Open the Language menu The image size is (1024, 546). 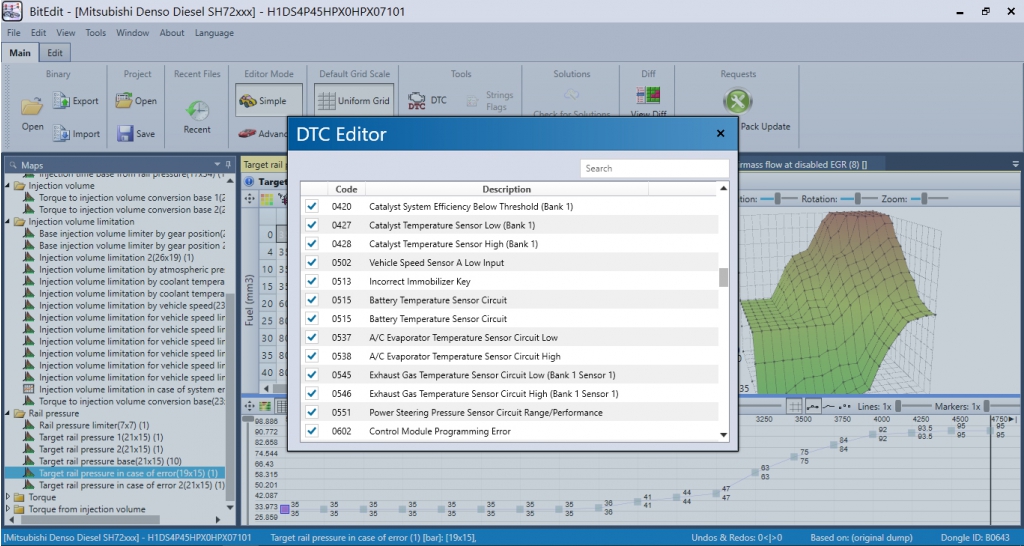click(214, 33)
